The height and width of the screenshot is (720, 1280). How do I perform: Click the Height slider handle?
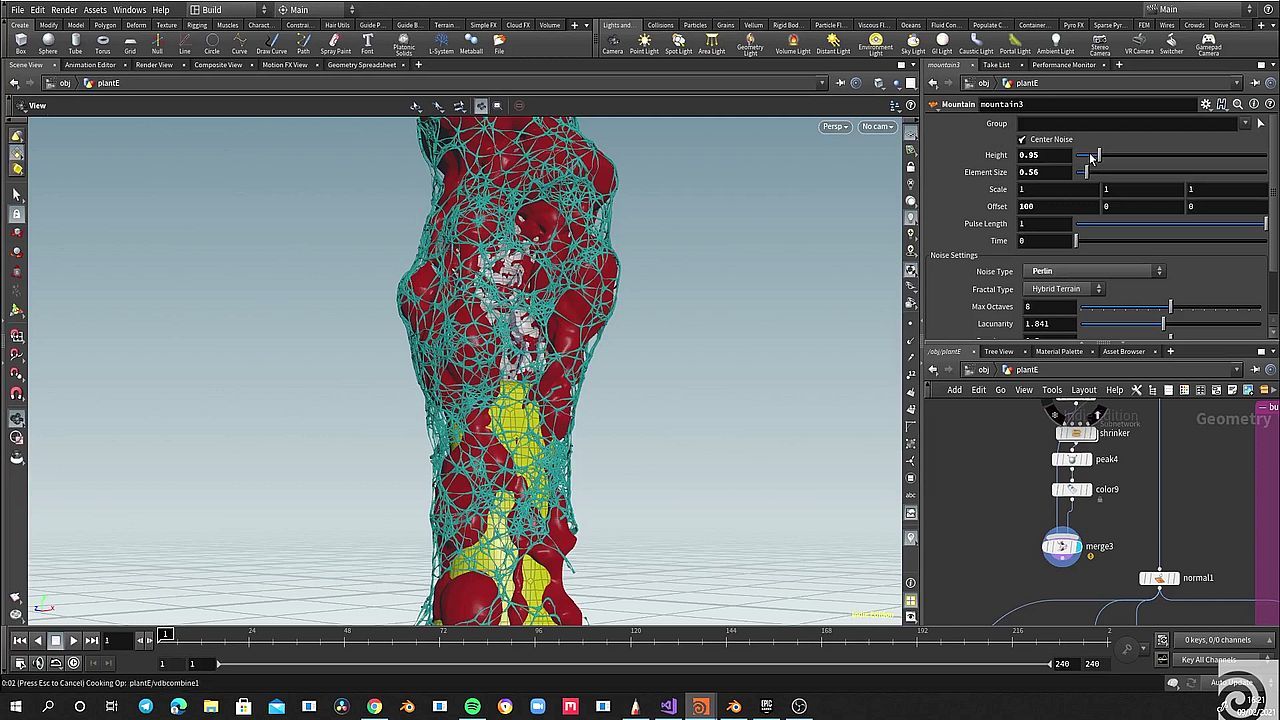(x=1097, y=156)
